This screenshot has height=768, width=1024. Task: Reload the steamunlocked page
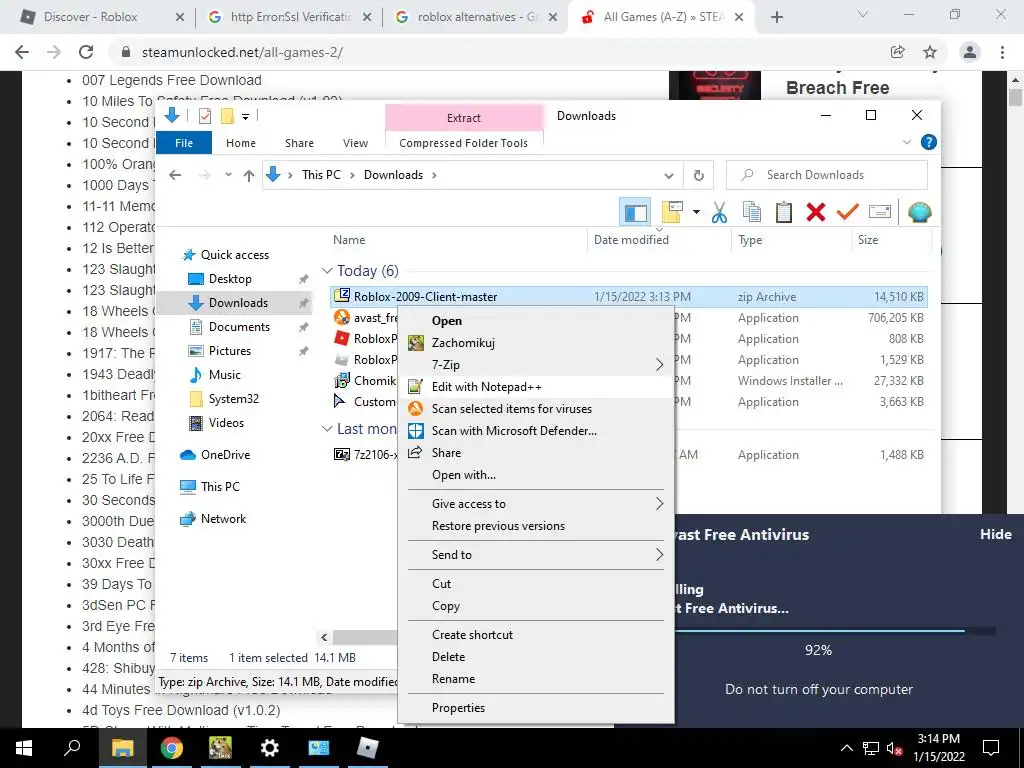[x=86, y=52]
